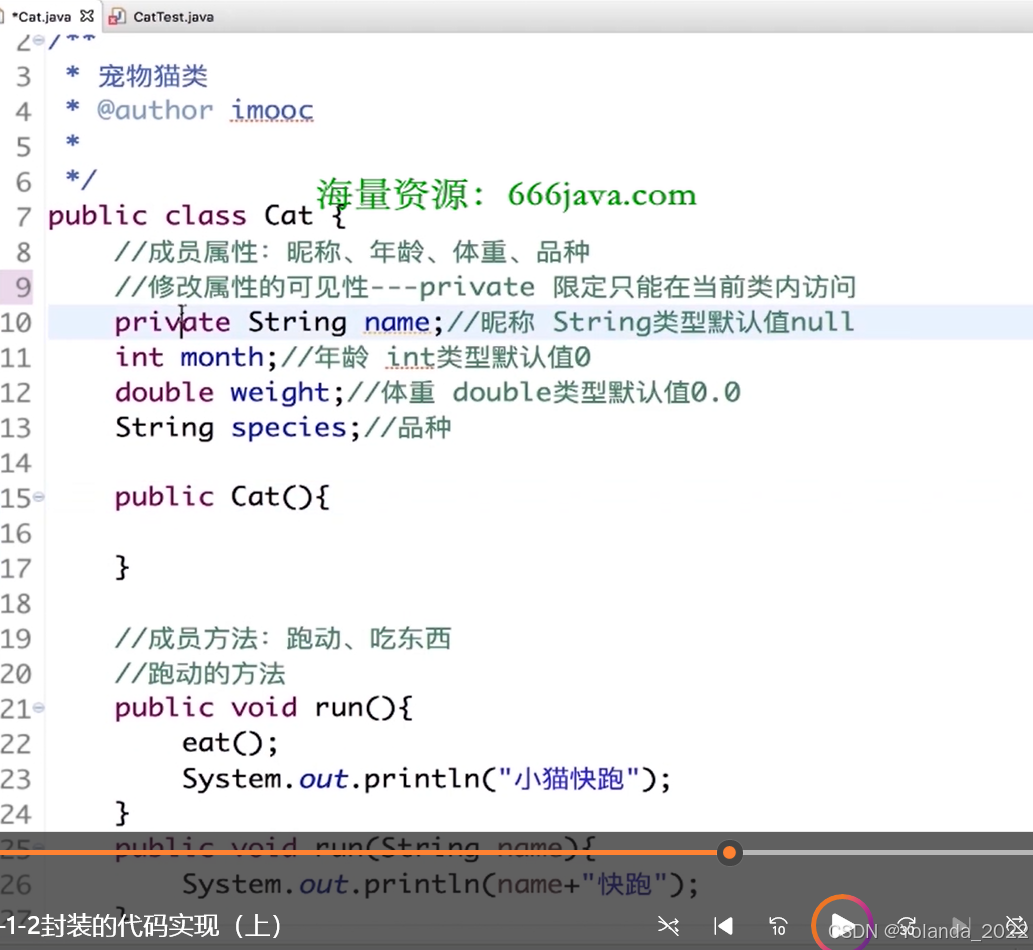1033x950 pixels.
Task: Click line number 9 in gutter
Action: [23, 287]
